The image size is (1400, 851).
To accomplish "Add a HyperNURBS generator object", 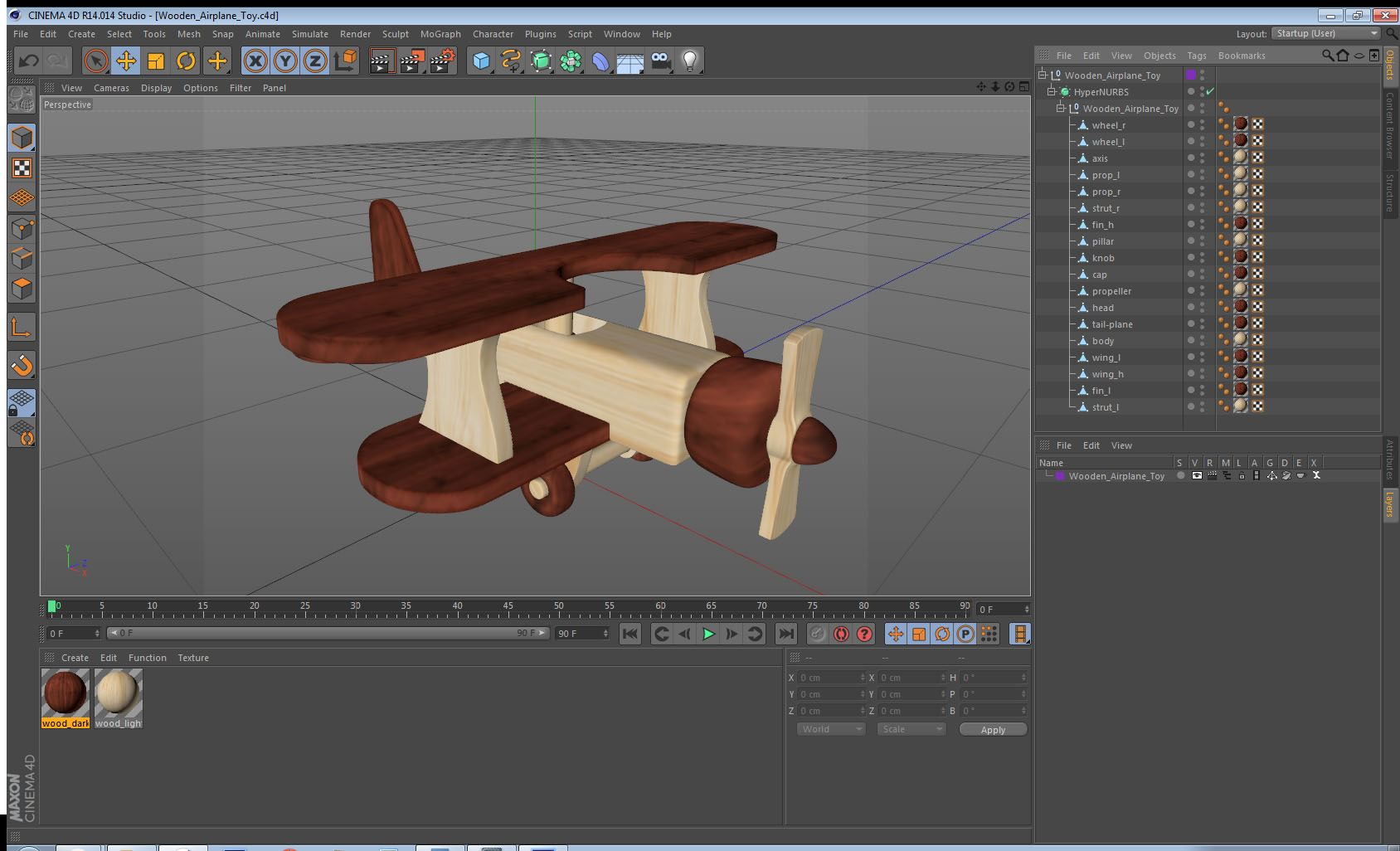I will click(x=541, y=61).
